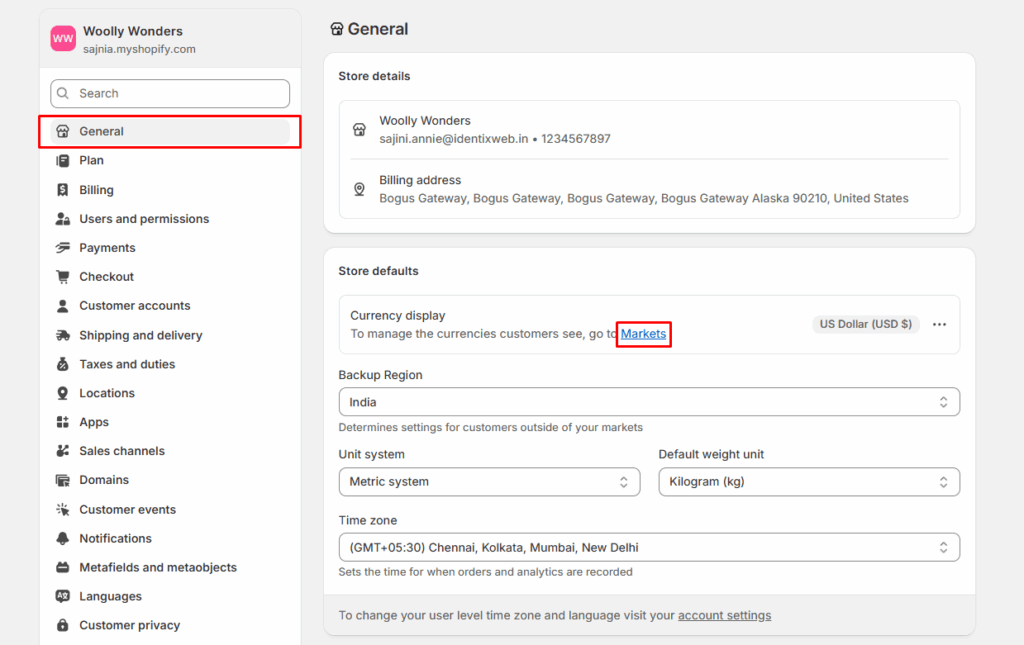Click the Shipping and delivery truck icon
Image resolution: width=1024 pixels, height=645 pixels.
[63, 336]
